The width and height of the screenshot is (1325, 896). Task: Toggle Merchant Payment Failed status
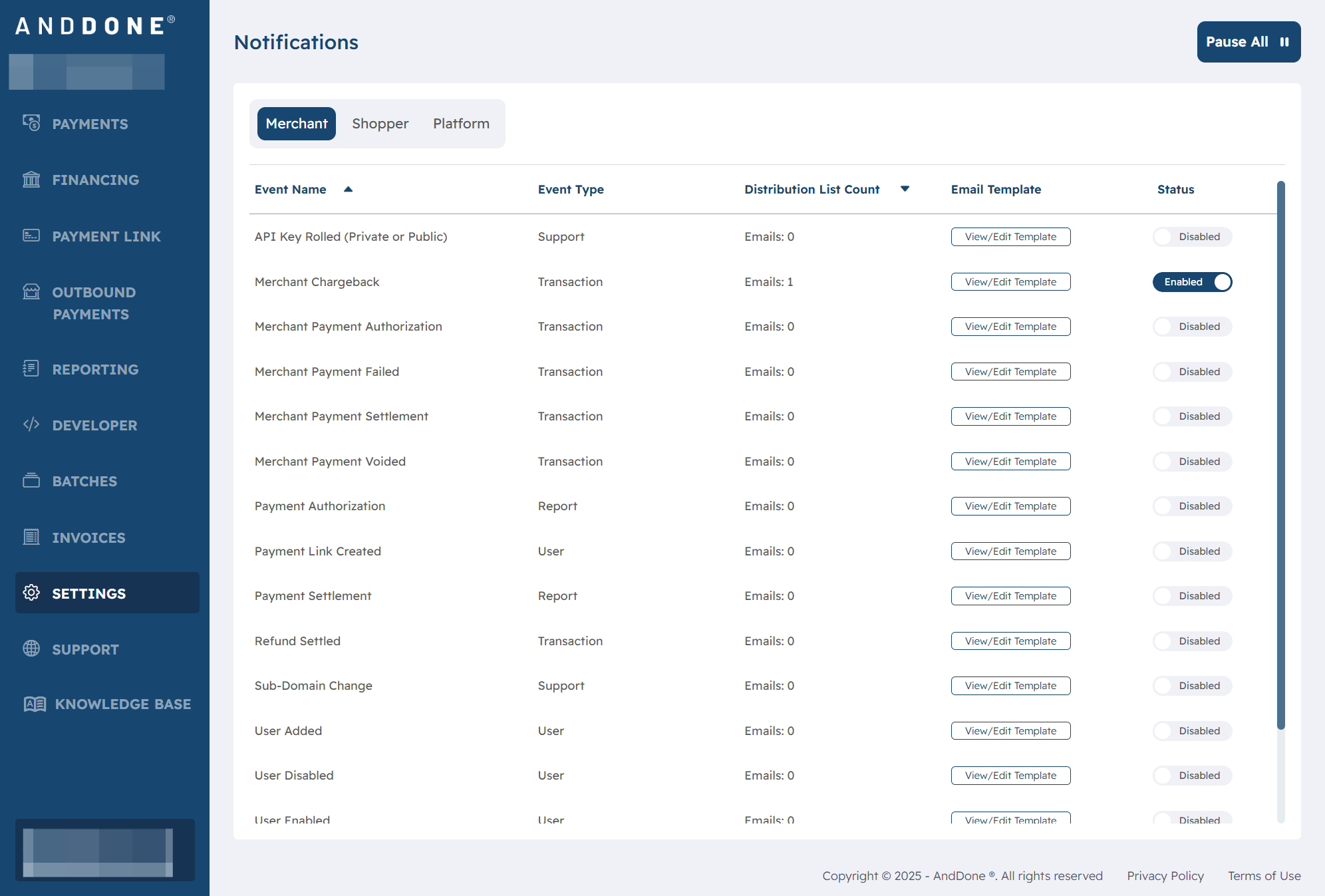tap(1192, 372)
